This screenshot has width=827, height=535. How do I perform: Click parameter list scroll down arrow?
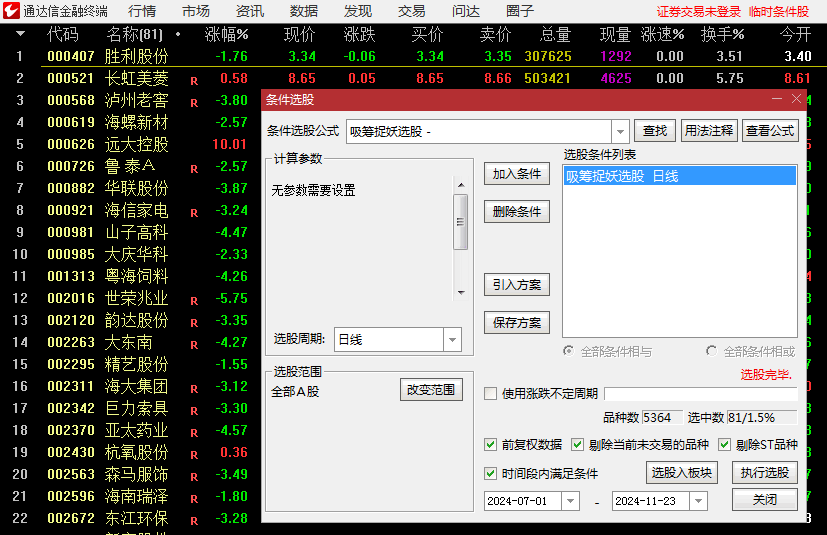click(x=461, y=293)
